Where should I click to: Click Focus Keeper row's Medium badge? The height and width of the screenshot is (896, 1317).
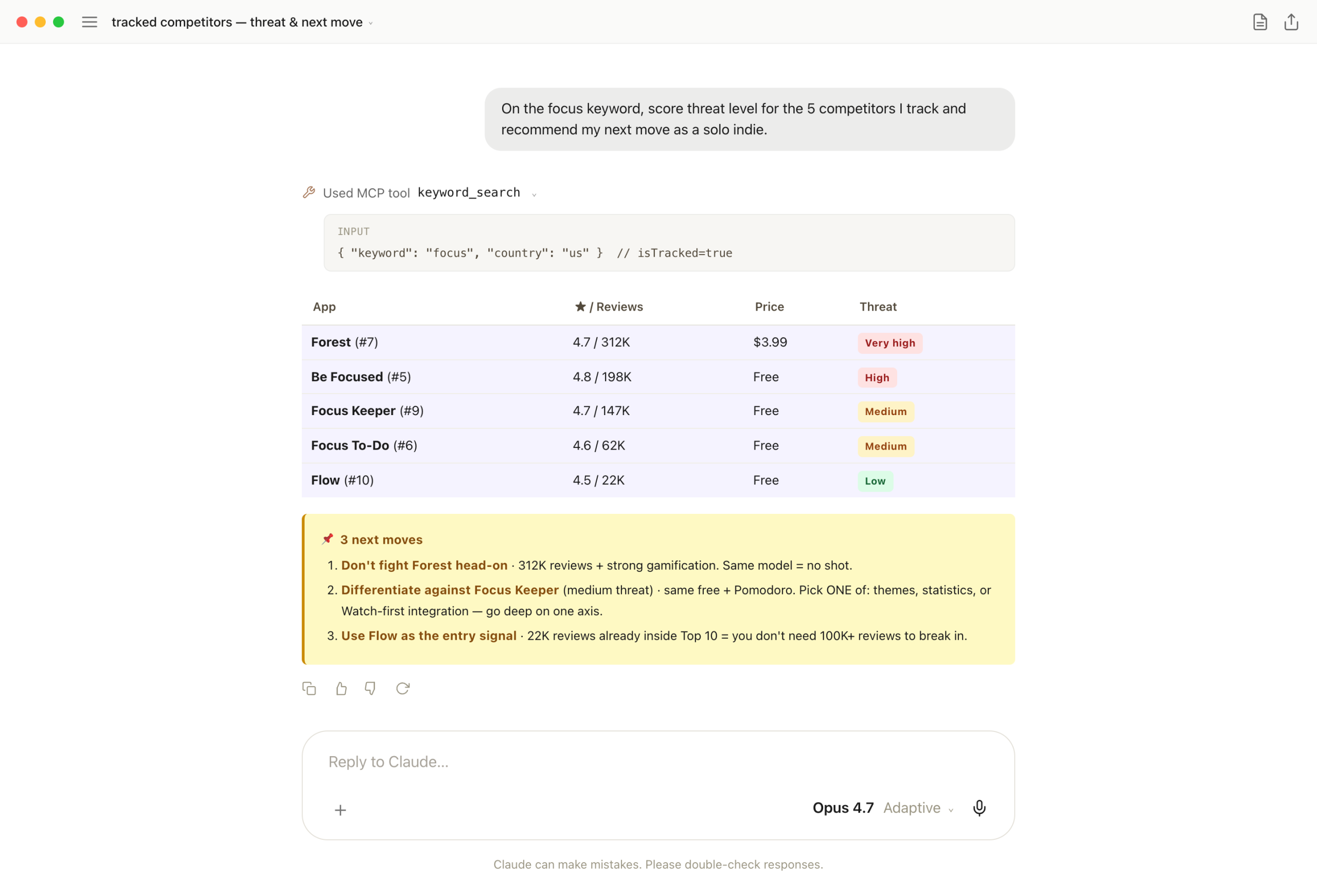885,411
